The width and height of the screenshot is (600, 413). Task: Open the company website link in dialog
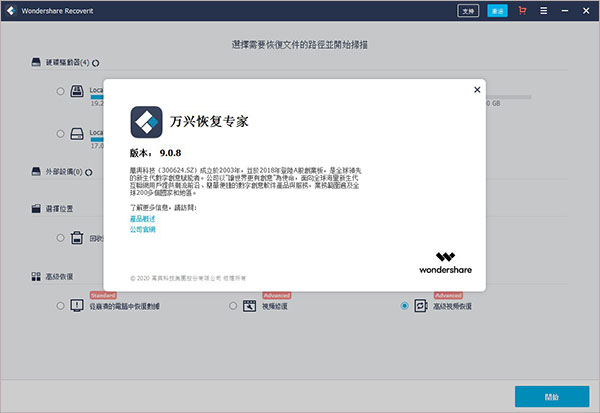point(142,229)
